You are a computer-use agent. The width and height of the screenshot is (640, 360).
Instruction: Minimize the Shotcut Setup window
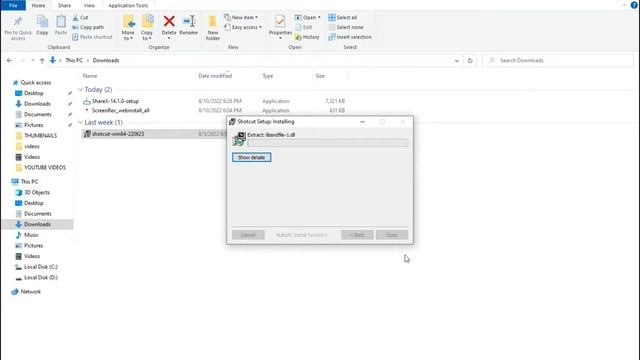click(x=362, y=122)
